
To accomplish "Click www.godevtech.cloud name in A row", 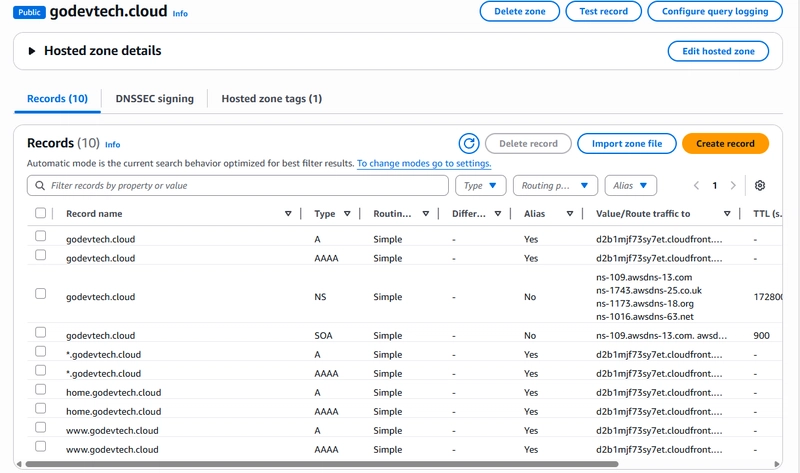I will pos(112,431).
